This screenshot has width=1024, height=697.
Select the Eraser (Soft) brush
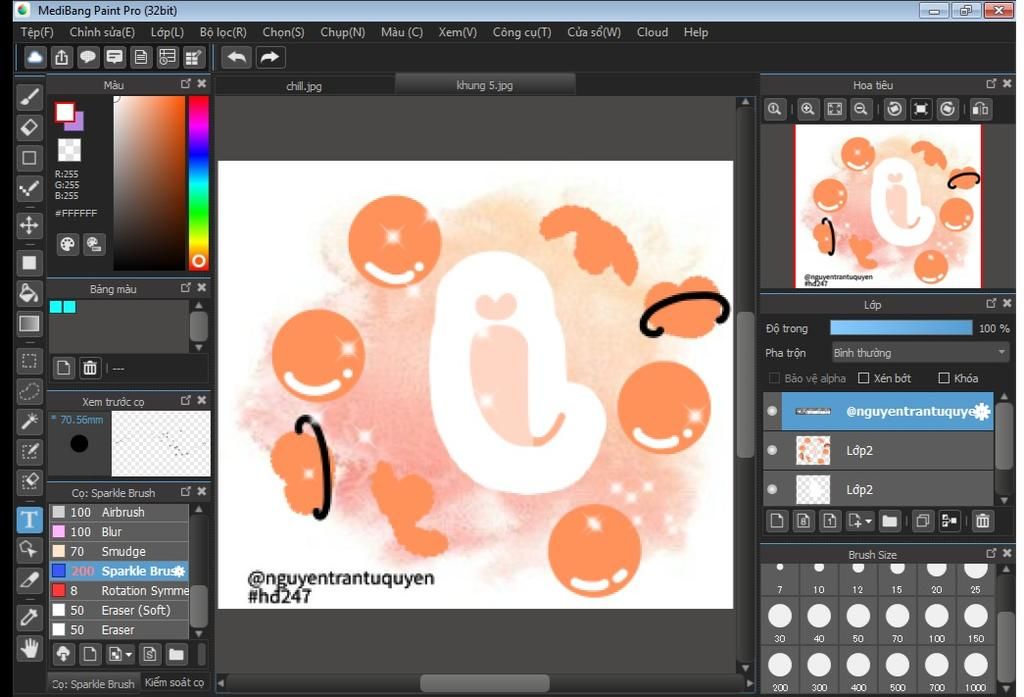pos(119,610)
